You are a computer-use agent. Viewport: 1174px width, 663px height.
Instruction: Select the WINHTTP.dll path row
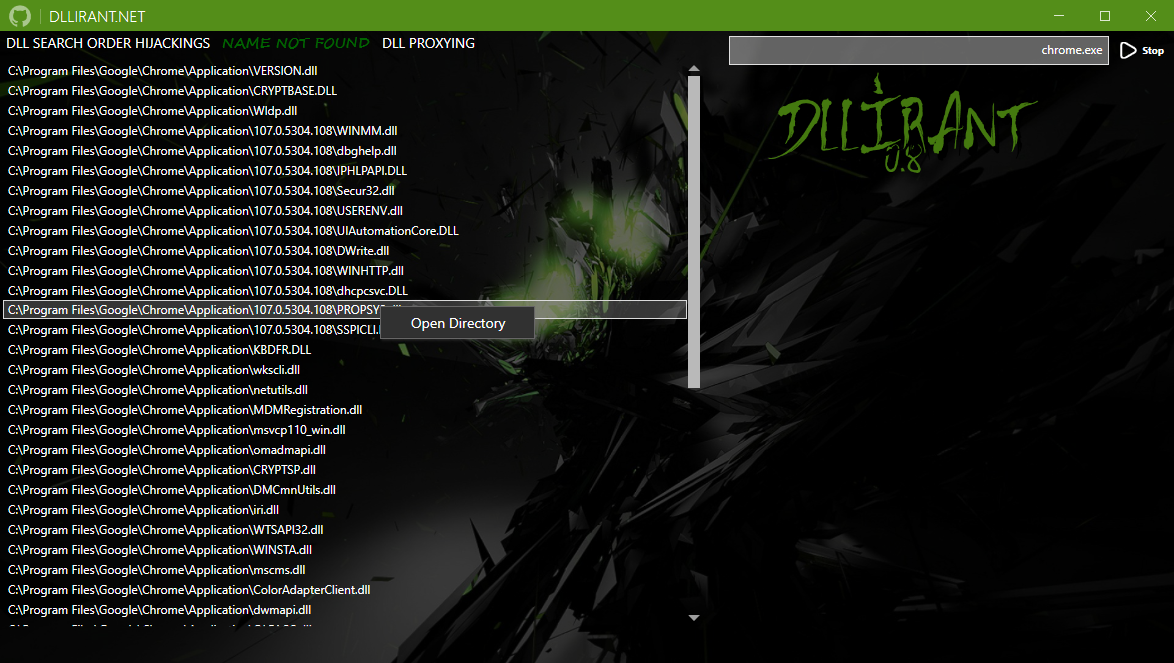pos(345,271)
